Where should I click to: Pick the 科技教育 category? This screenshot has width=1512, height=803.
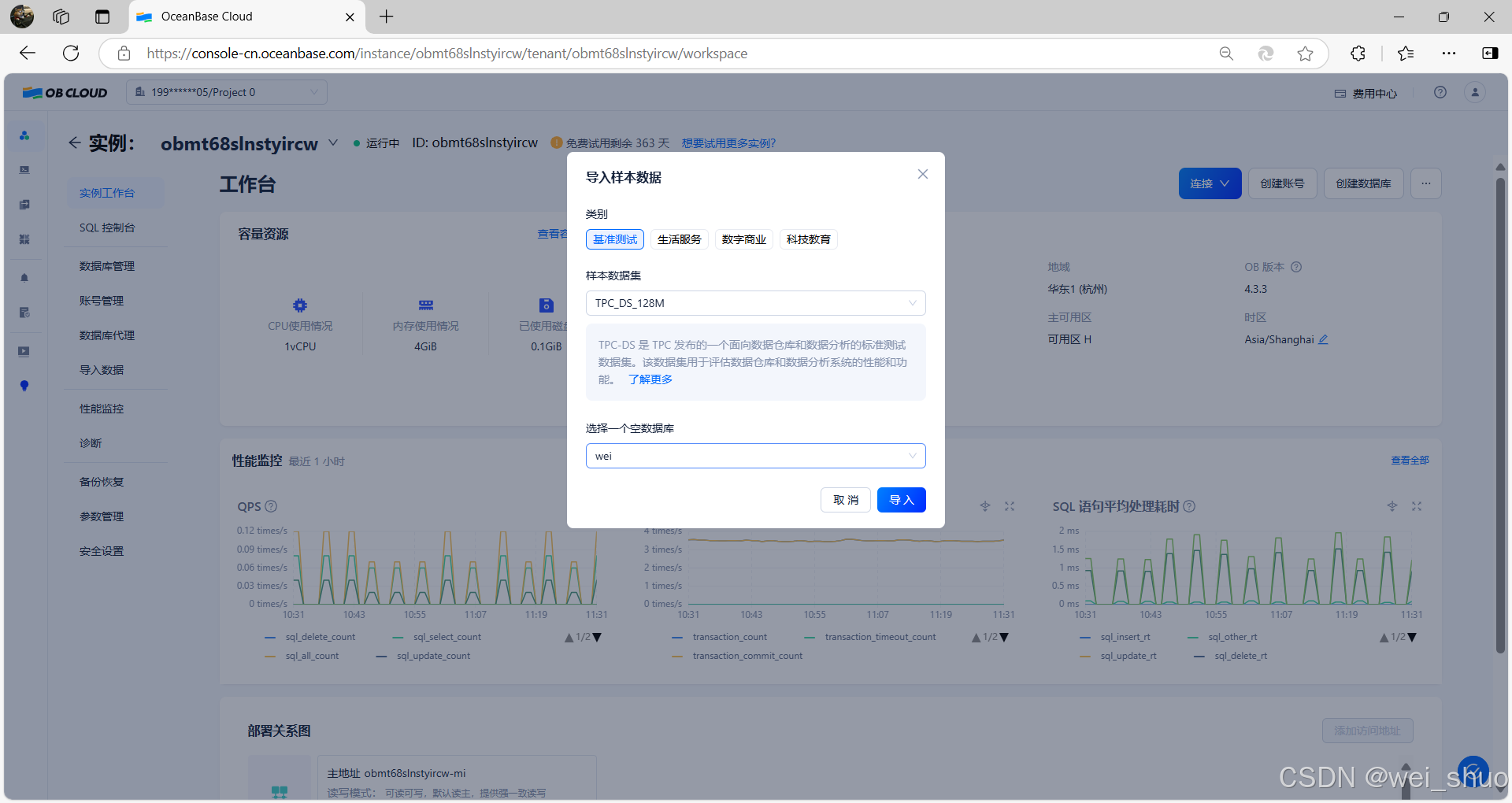coord(808,239)
